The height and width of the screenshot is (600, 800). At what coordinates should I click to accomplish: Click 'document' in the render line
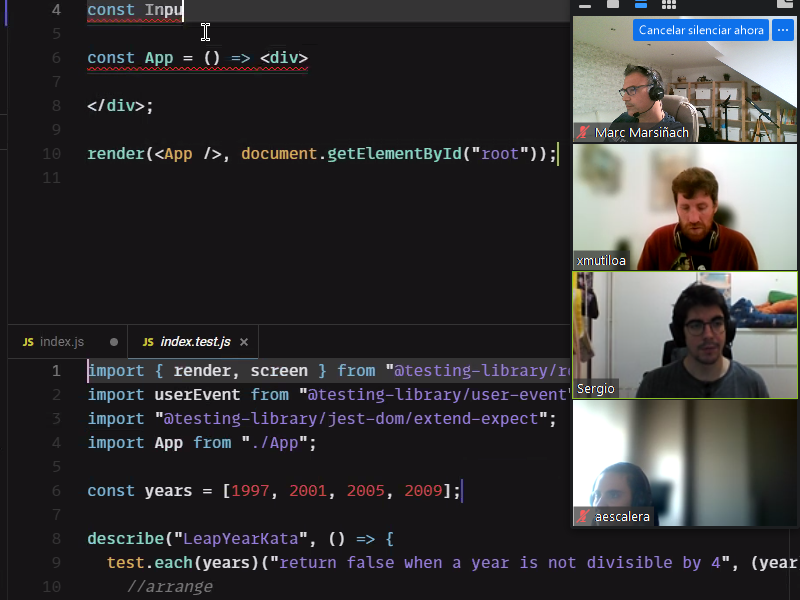279,154
